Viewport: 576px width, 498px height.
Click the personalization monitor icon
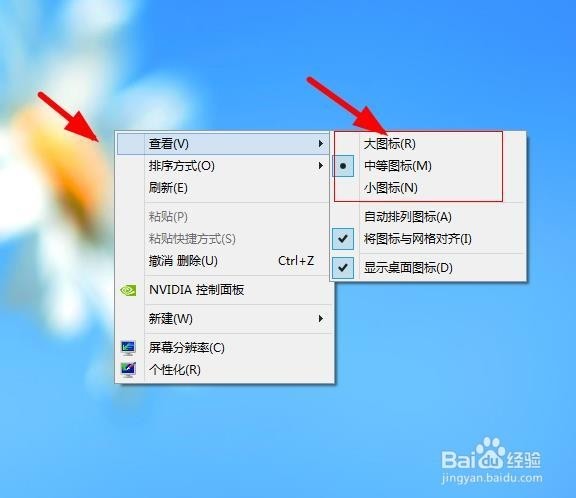[128, 369]
